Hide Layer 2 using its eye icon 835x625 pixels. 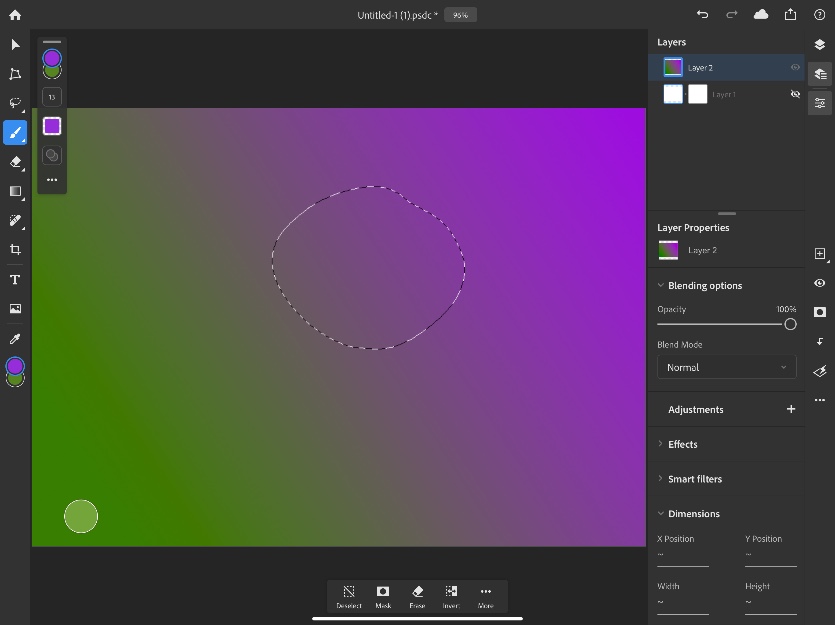(x=795, y=68)
